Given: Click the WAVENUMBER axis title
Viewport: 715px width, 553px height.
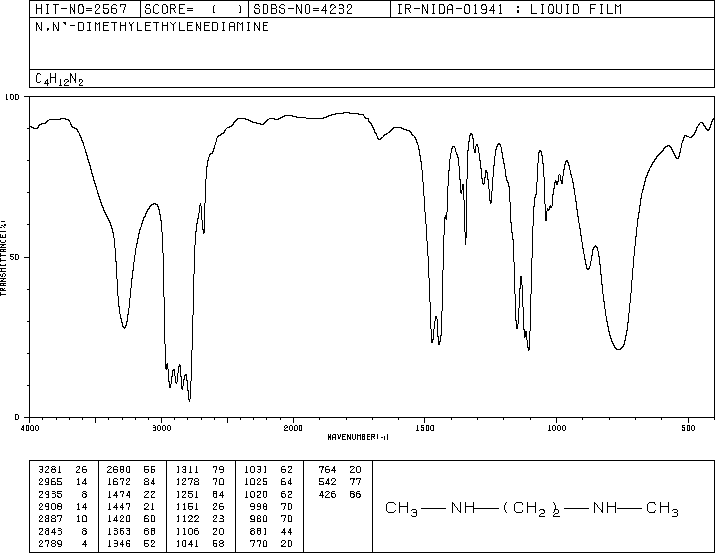Looking at the screenshot, I should (358, 437).
